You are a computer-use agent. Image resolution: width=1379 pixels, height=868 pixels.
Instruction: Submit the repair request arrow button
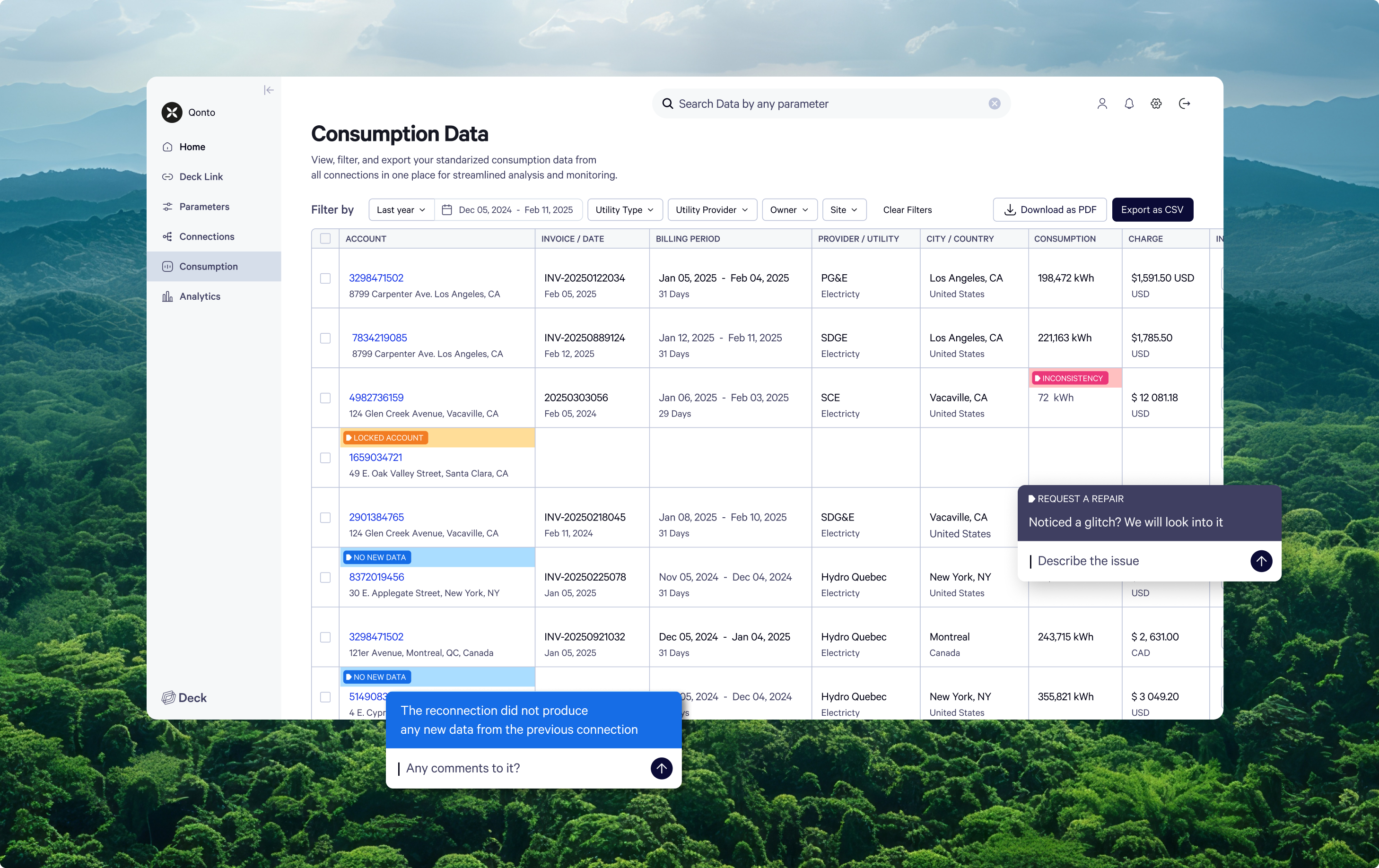(1261, 561)
